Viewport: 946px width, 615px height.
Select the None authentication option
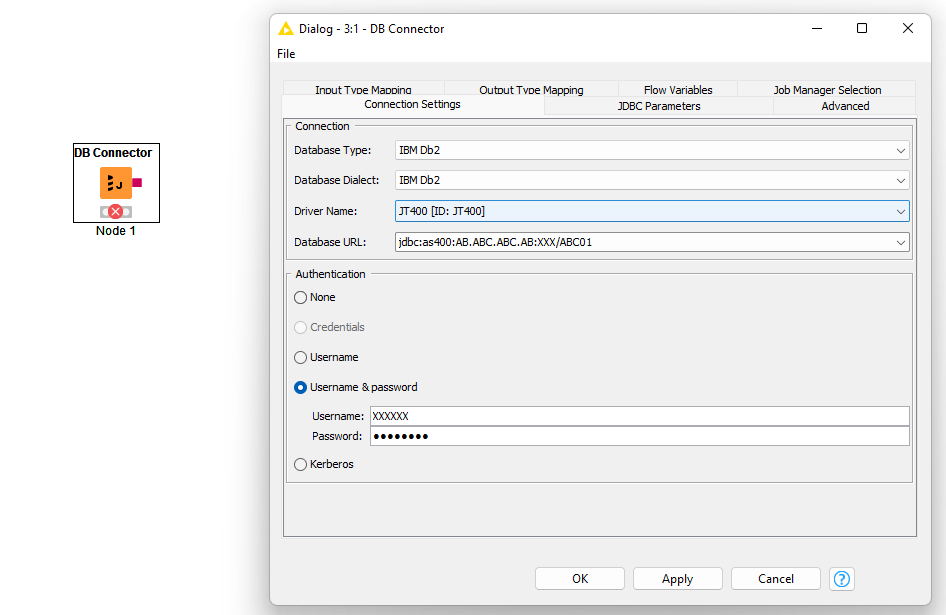click(301, 297)
